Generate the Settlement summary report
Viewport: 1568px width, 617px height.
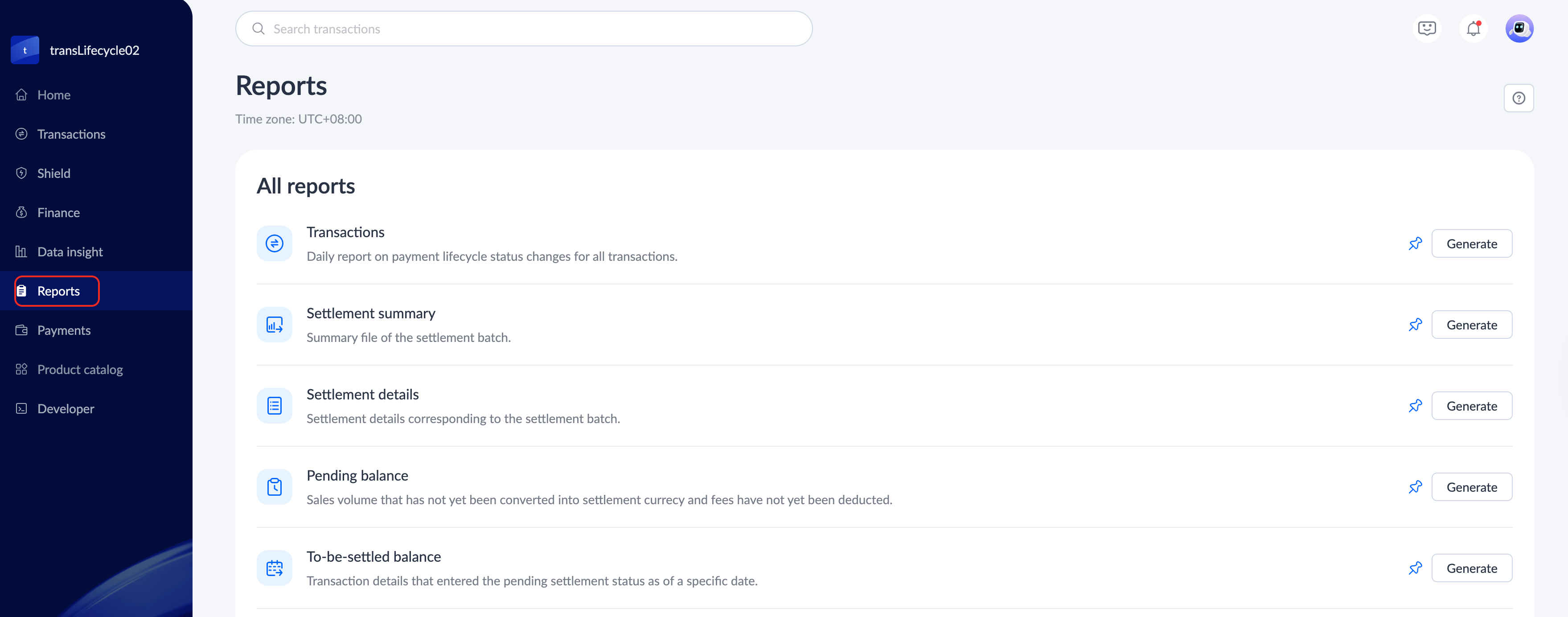[x=1471, y=325]
